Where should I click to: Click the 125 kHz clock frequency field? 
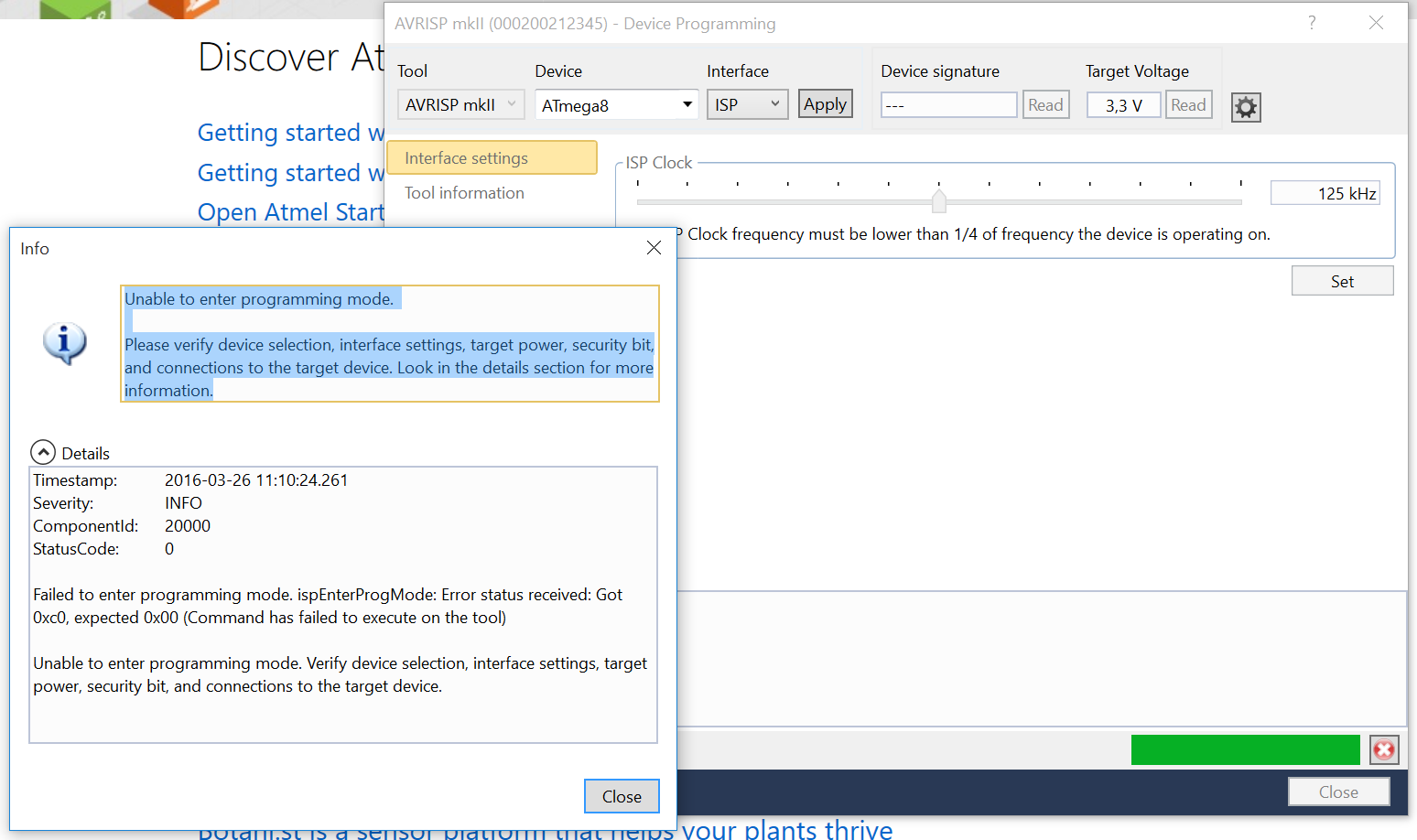(1325, 193)
